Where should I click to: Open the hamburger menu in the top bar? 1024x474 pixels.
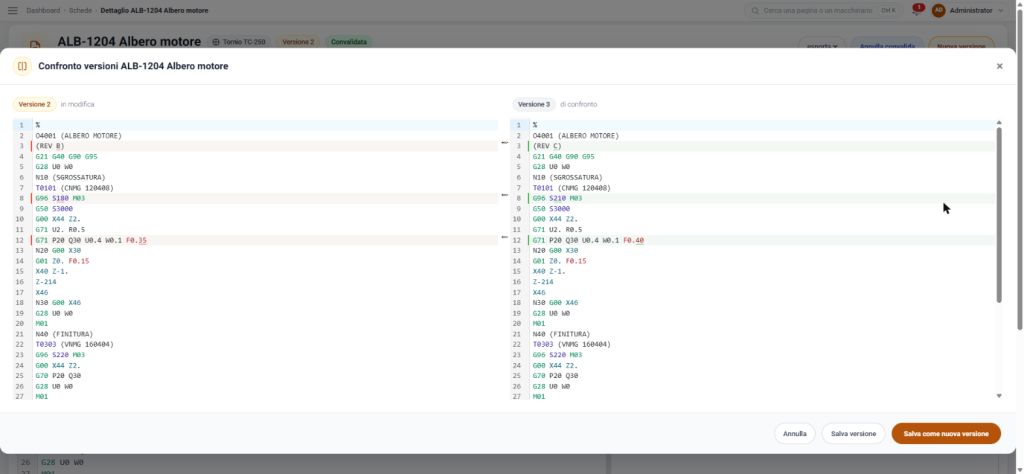pos(12,10)
